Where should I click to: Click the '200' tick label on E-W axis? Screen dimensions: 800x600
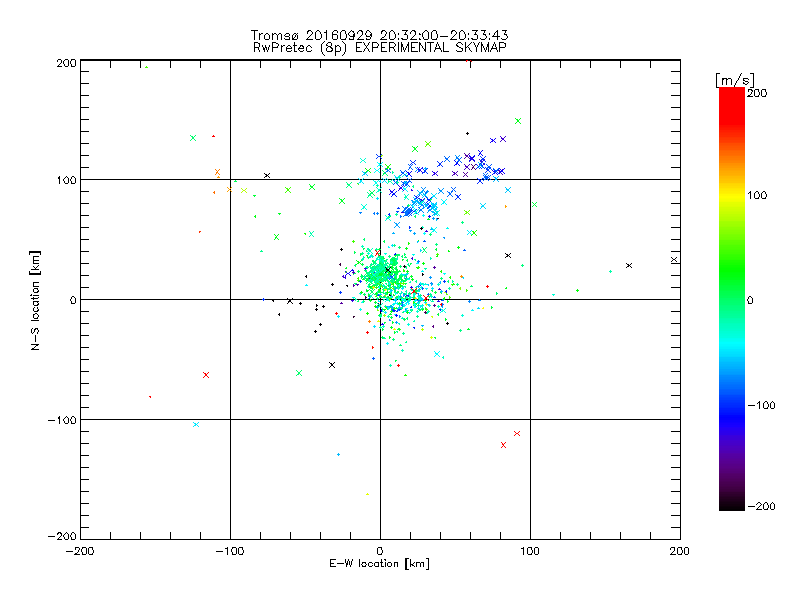680,552
